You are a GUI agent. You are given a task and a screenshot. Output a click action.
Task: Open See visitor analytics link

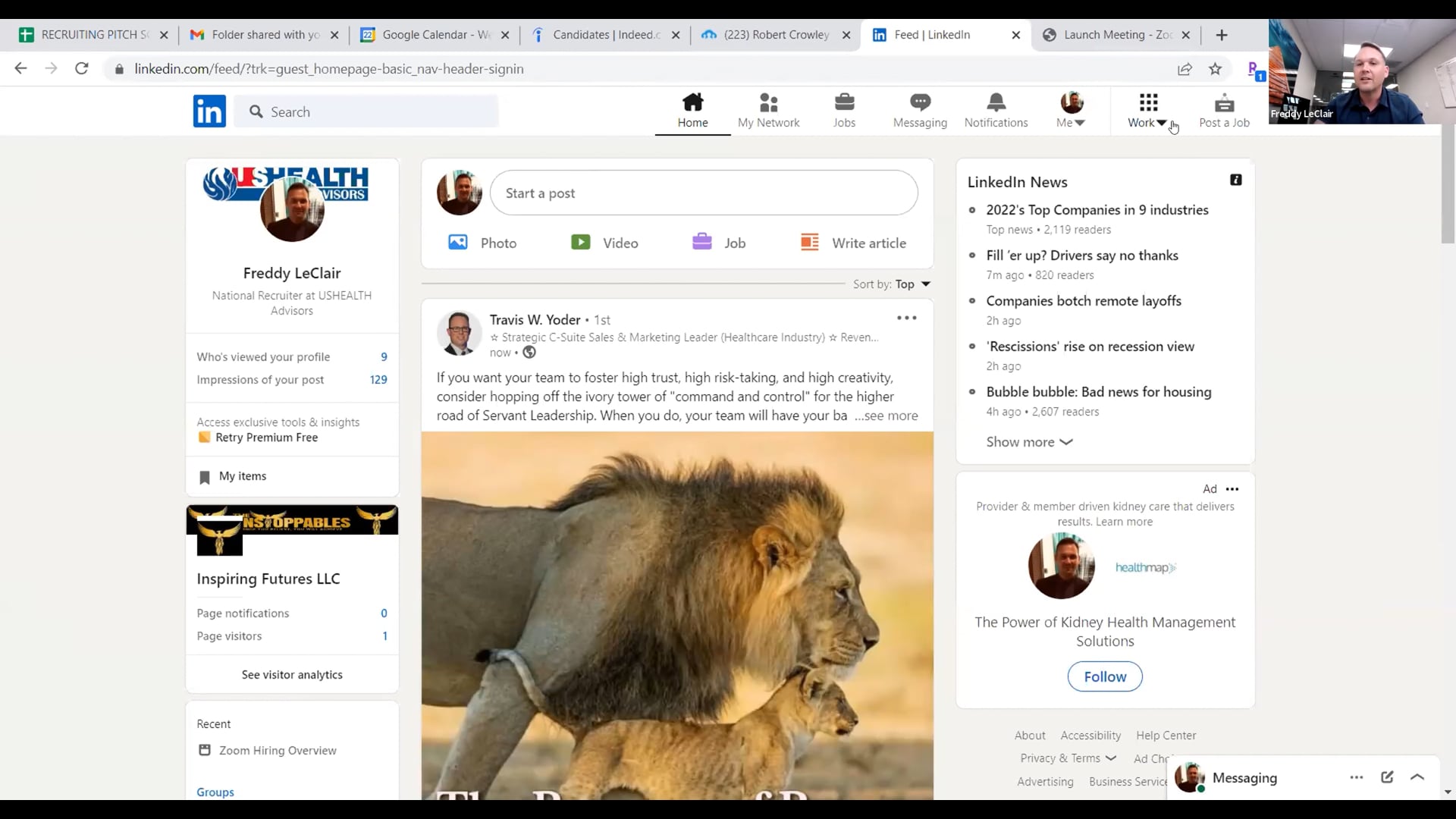point(291,674)
